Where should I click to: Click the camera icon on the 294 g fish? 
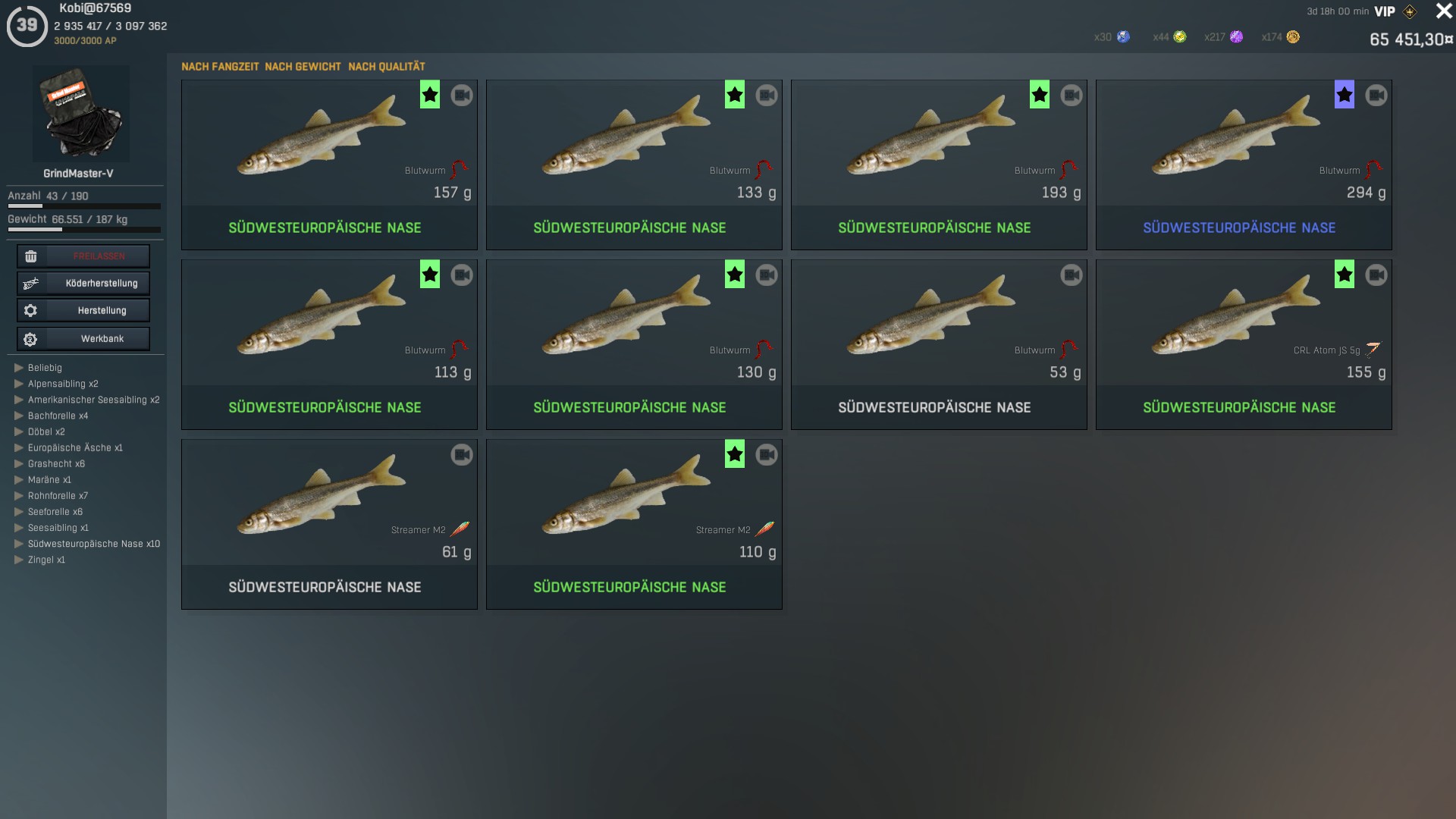point(1376,96)
